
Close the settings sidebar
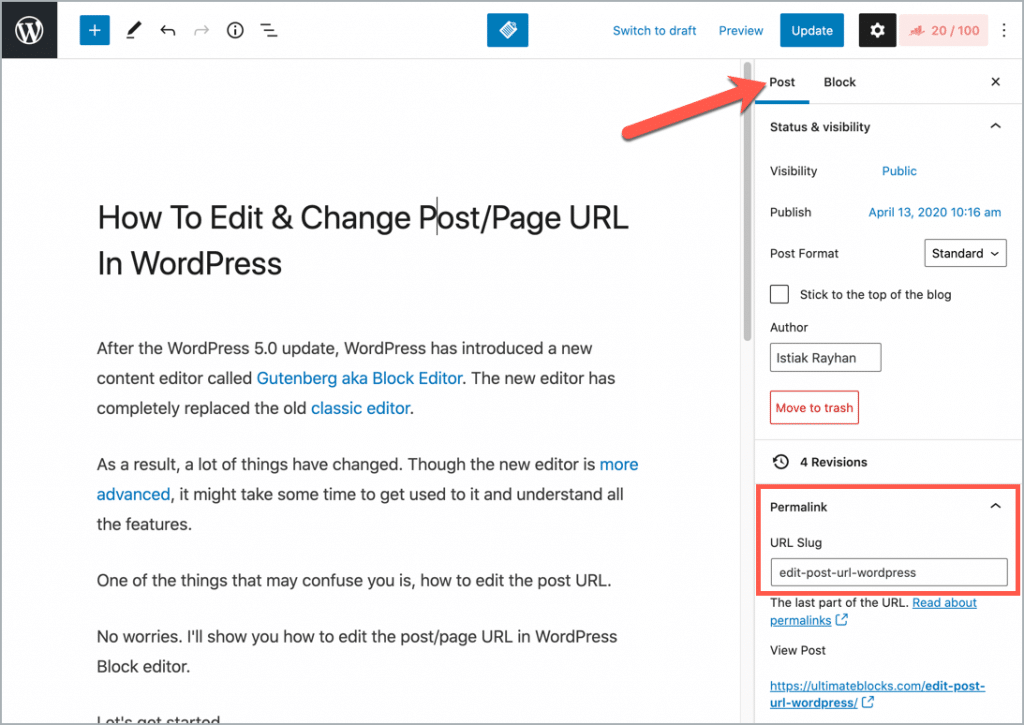pos(995,82)
